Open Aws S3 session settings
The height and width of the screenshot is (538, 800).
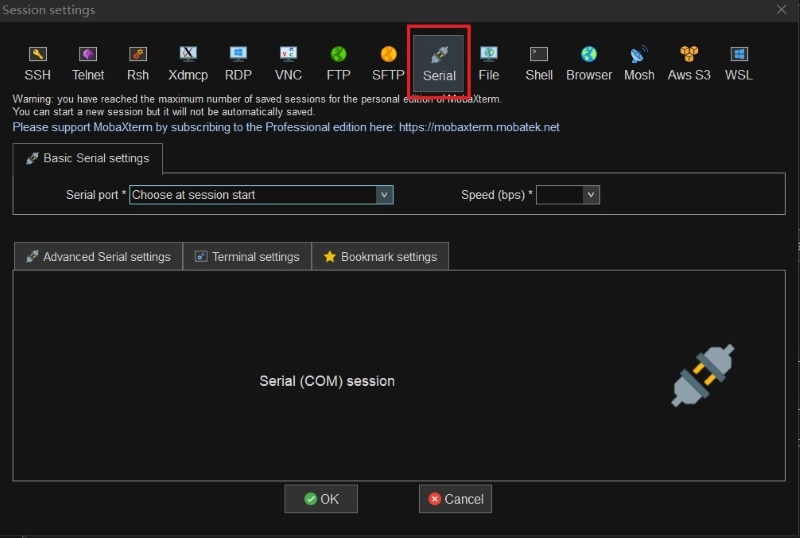[689, 63]
